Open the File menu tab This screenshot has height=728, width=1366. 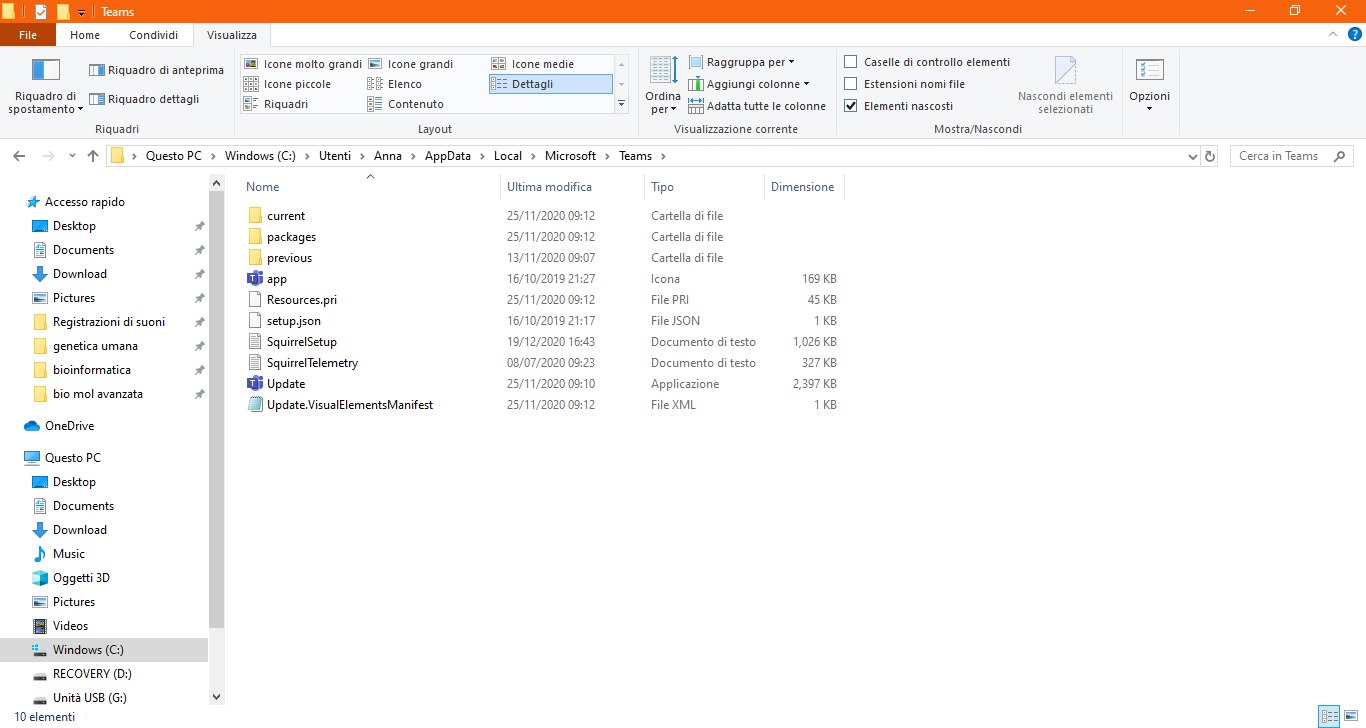tap(28, 35)
